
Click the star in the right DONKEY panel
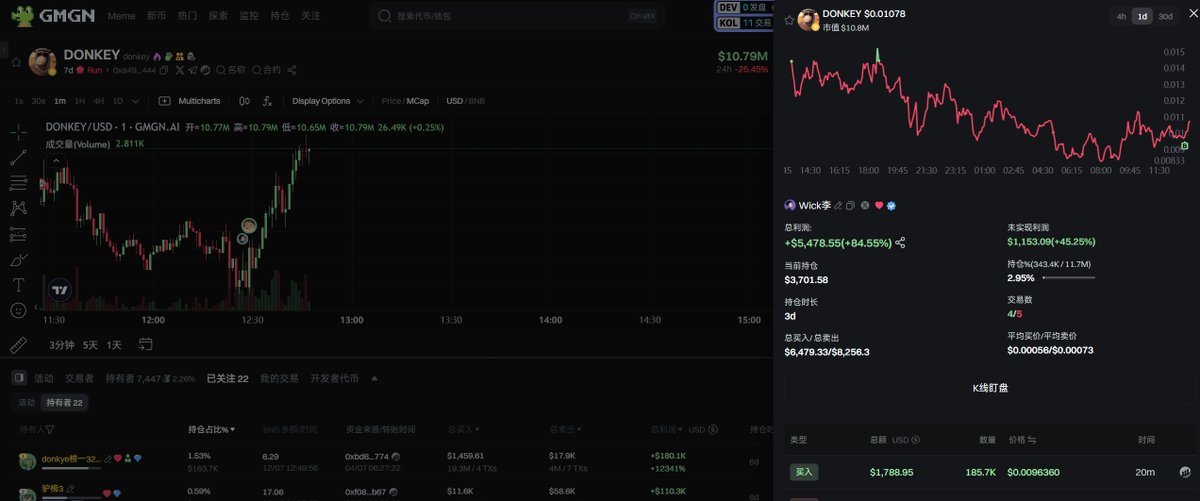(x=789, y=20)
